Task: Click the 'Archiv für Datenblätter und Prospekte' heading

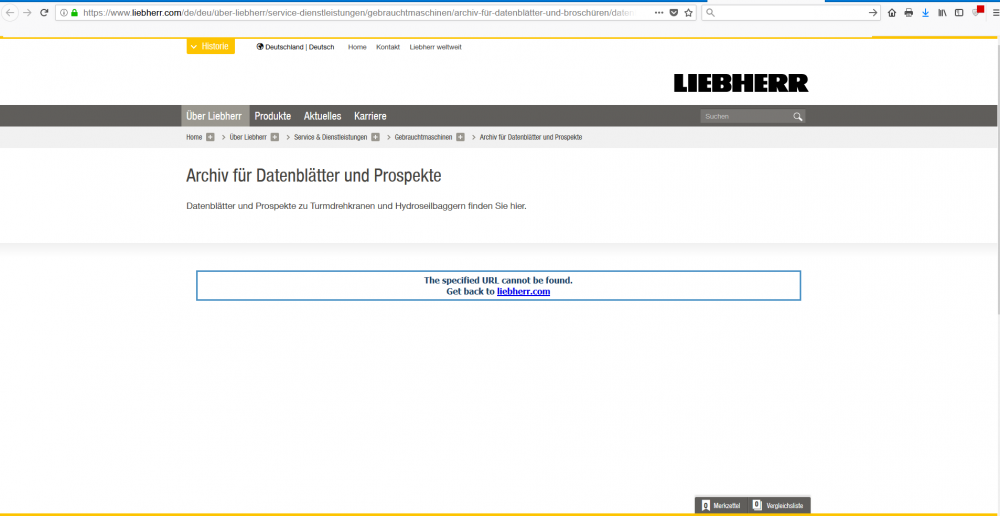Action: click(314, 176)
